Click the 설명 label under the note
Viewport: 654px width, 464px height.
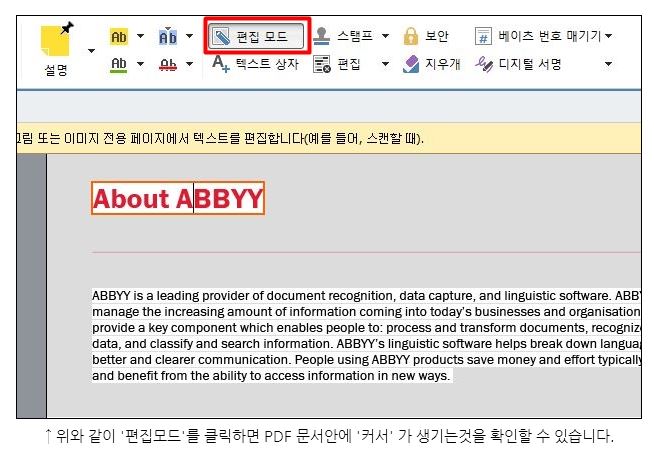[x=56, y=70]
